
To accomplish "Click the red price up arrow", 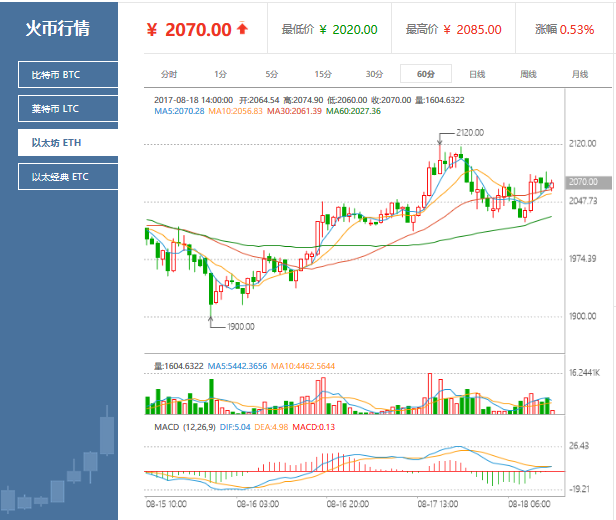I will [242, 29].
